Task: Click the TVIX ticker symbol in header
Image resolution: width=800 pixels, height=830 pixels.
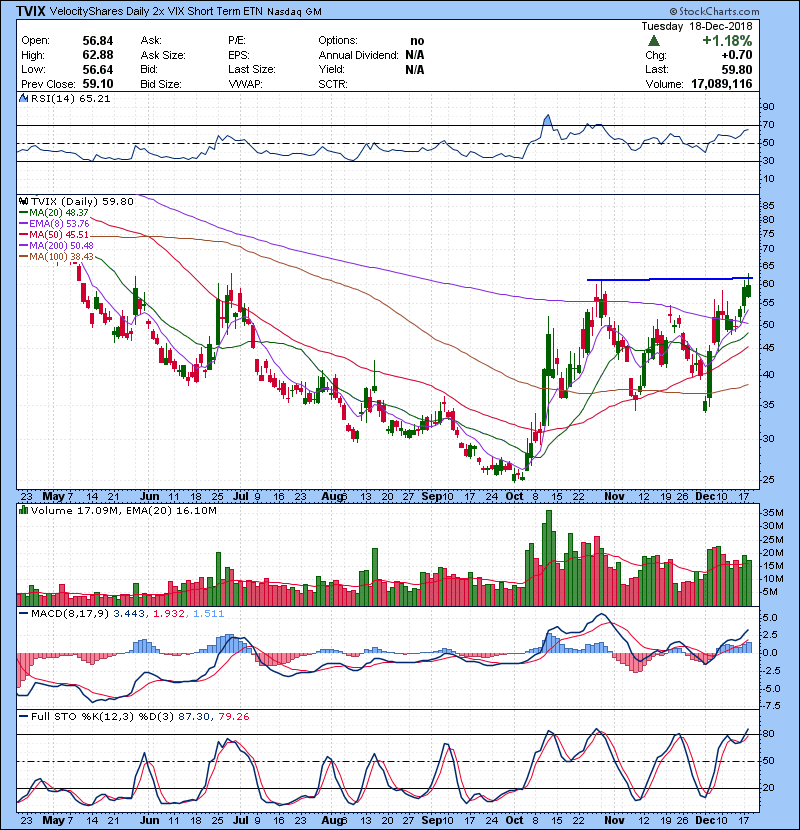Action: (x=31, y=11)
